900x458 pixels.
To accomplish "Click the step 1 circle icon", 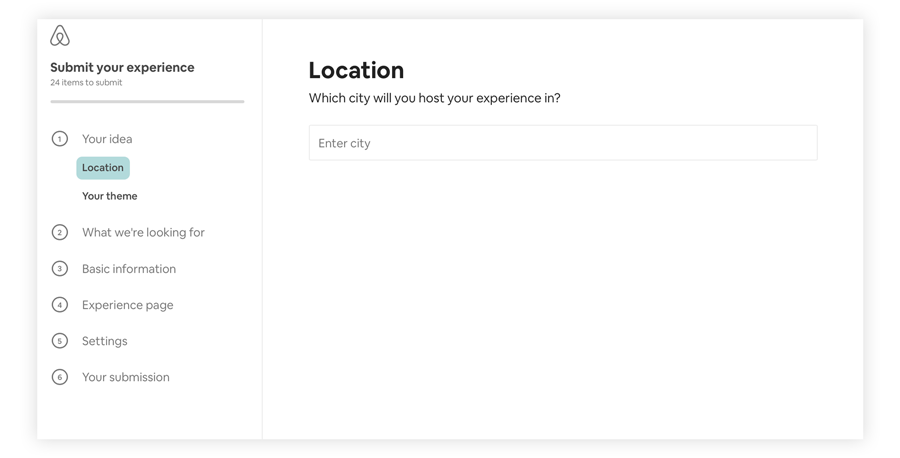I will 60,139.
